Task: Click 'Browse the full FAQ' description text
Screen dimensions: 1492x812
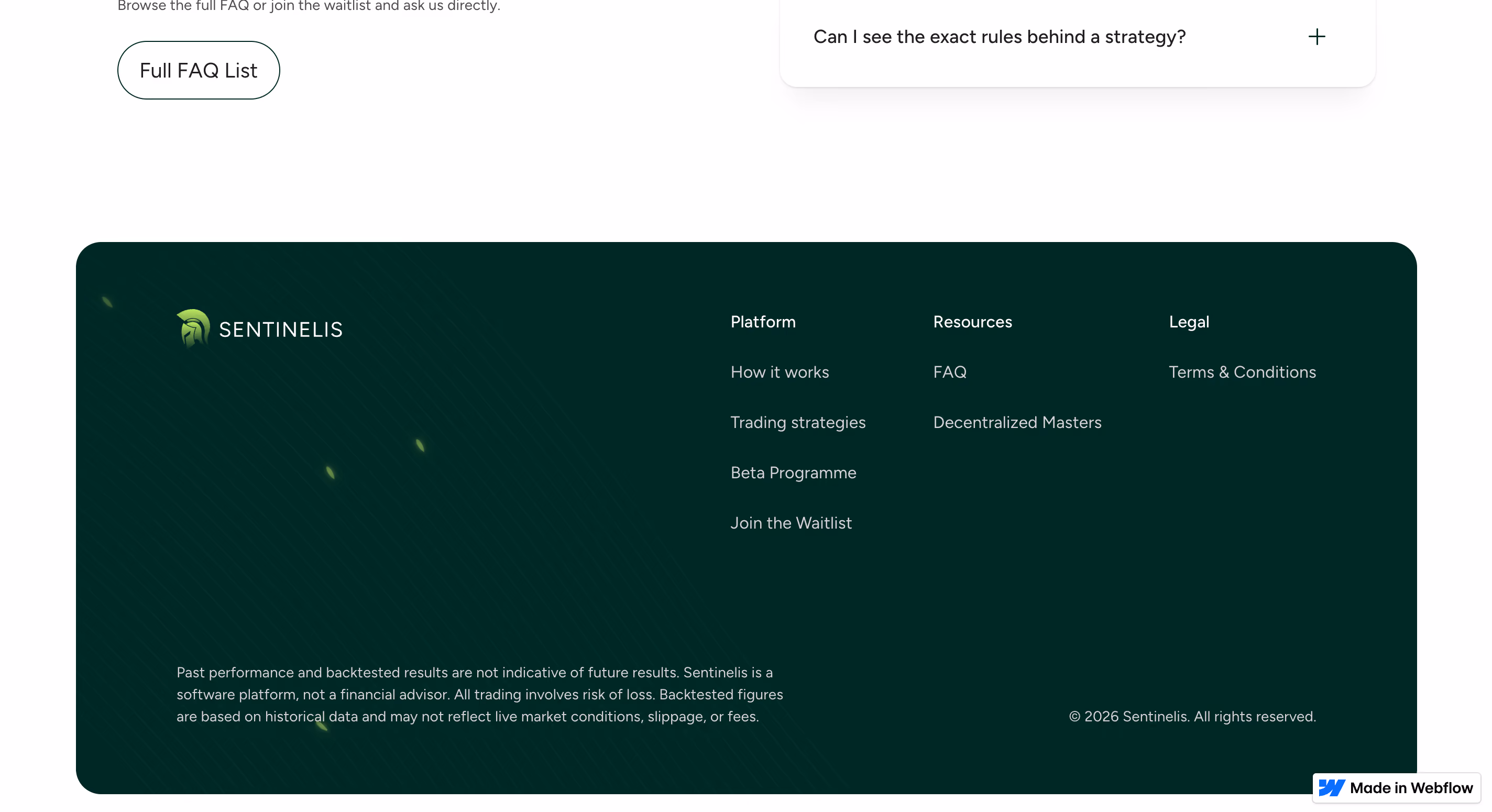Action: [309, 6]
